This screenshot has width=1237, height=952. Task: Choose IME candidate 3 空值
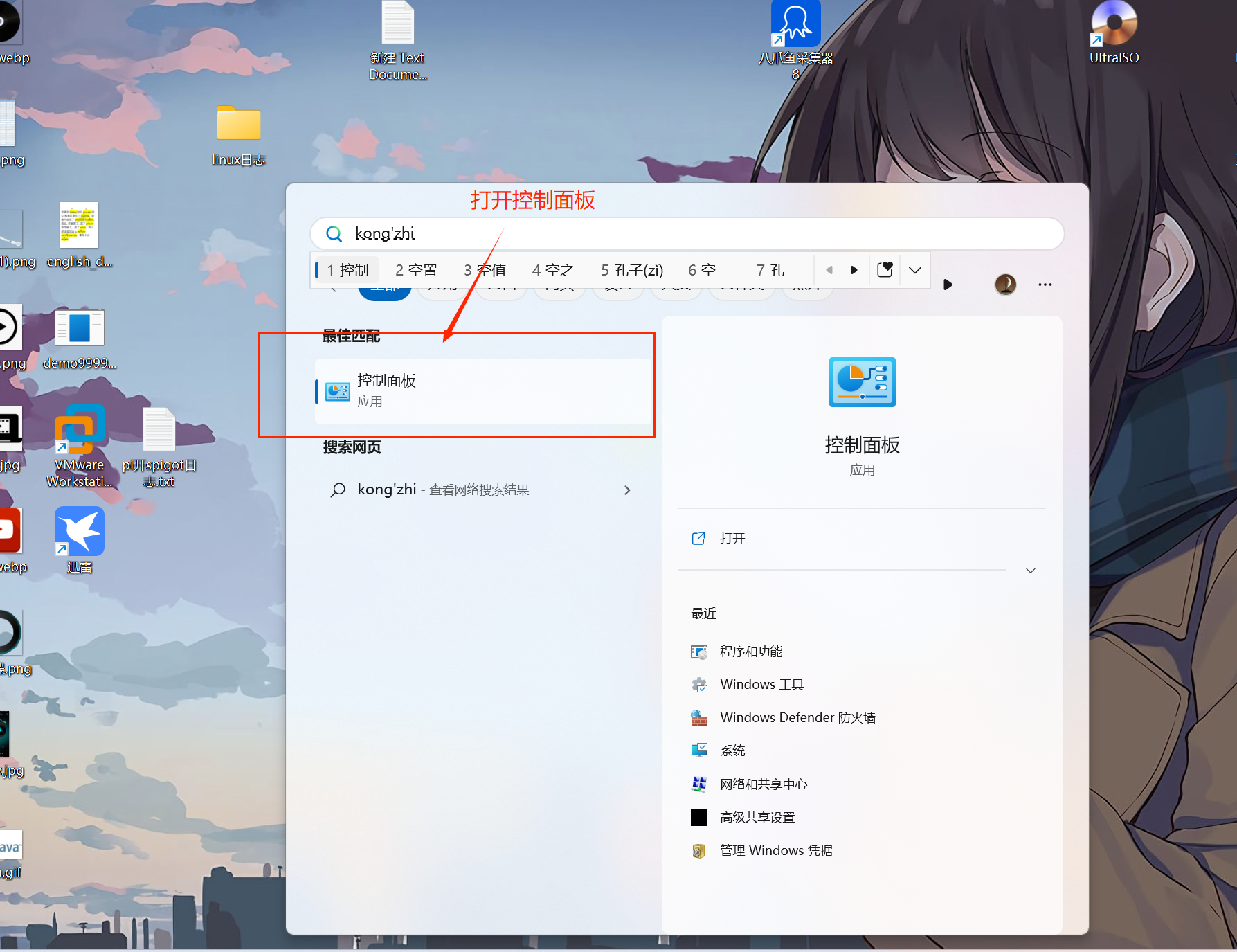point(485,270)
